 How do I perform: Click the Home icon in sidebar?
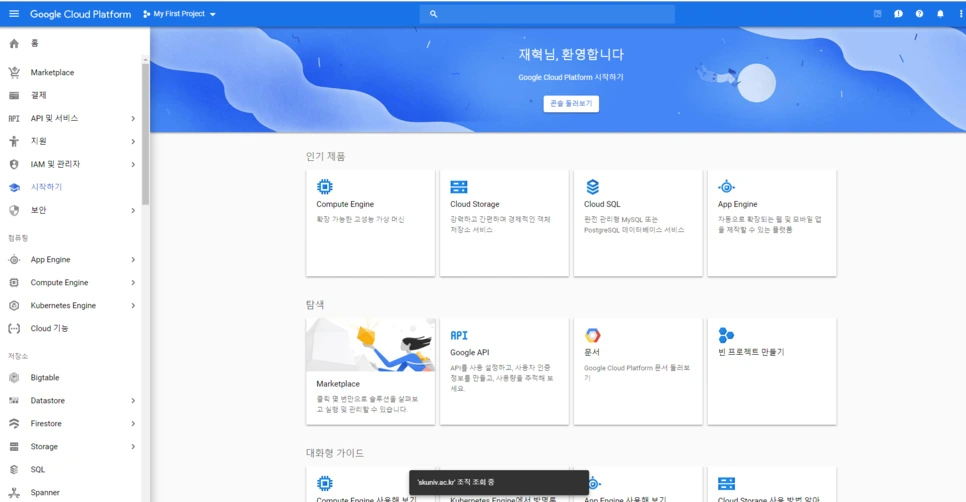pyautogui.click(x=14, y=43)
